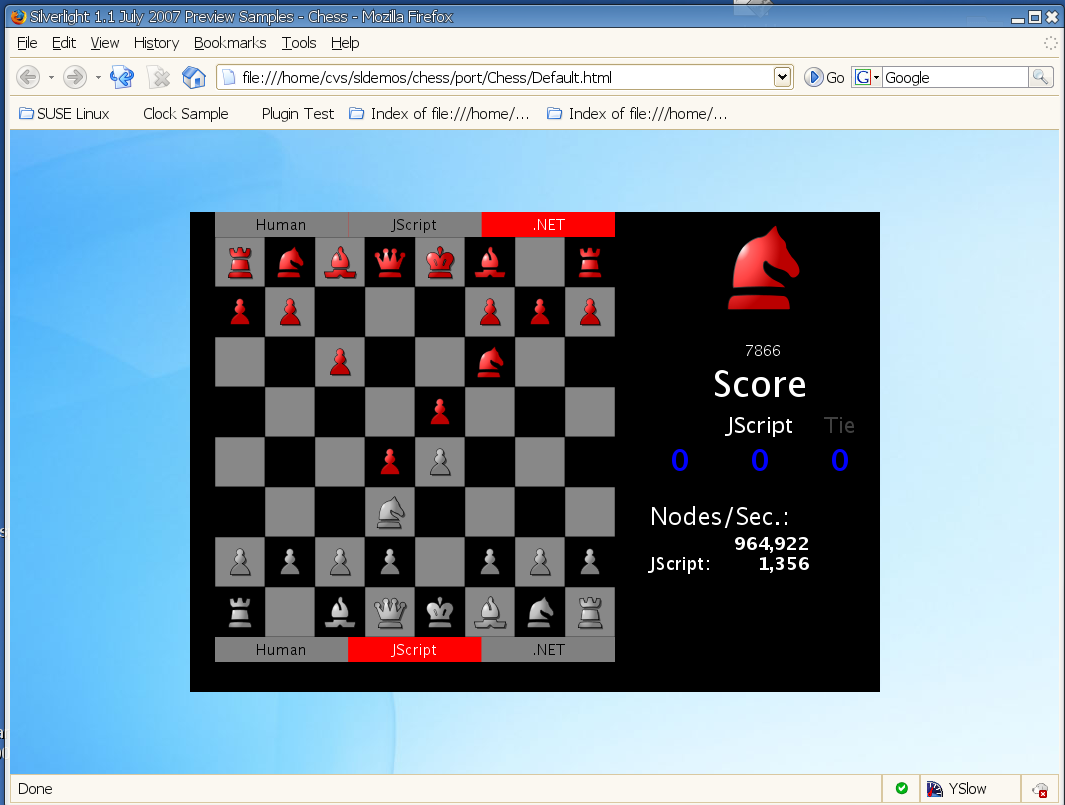
Task: Focus the address bar URL field
Action: pos(505,77)
